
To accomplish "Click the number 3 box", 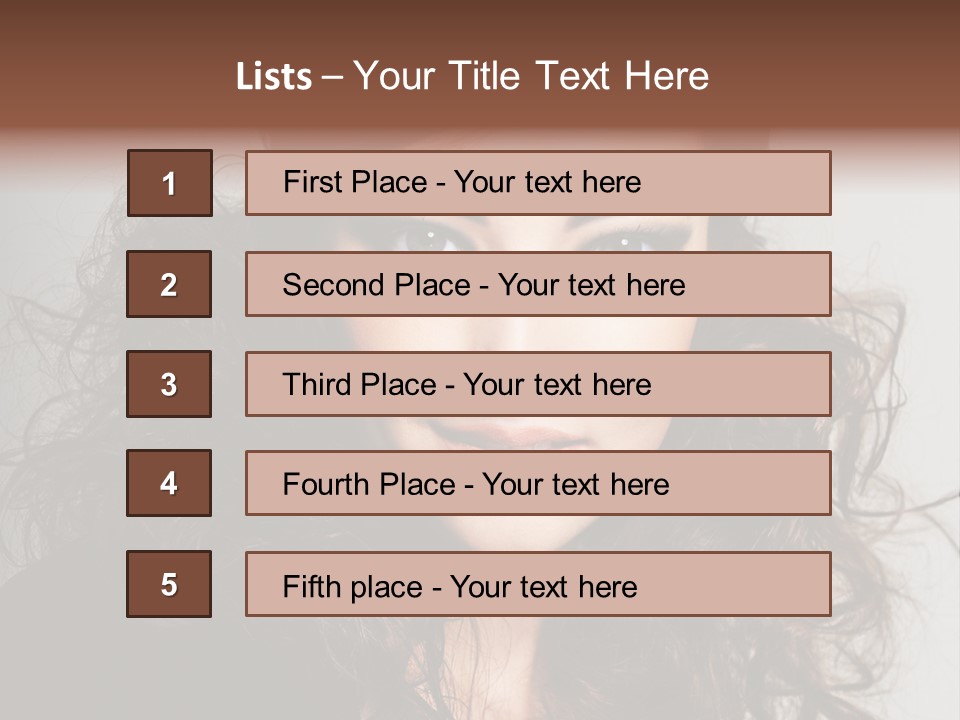I will pyautogui.click(x=169, y=384).
